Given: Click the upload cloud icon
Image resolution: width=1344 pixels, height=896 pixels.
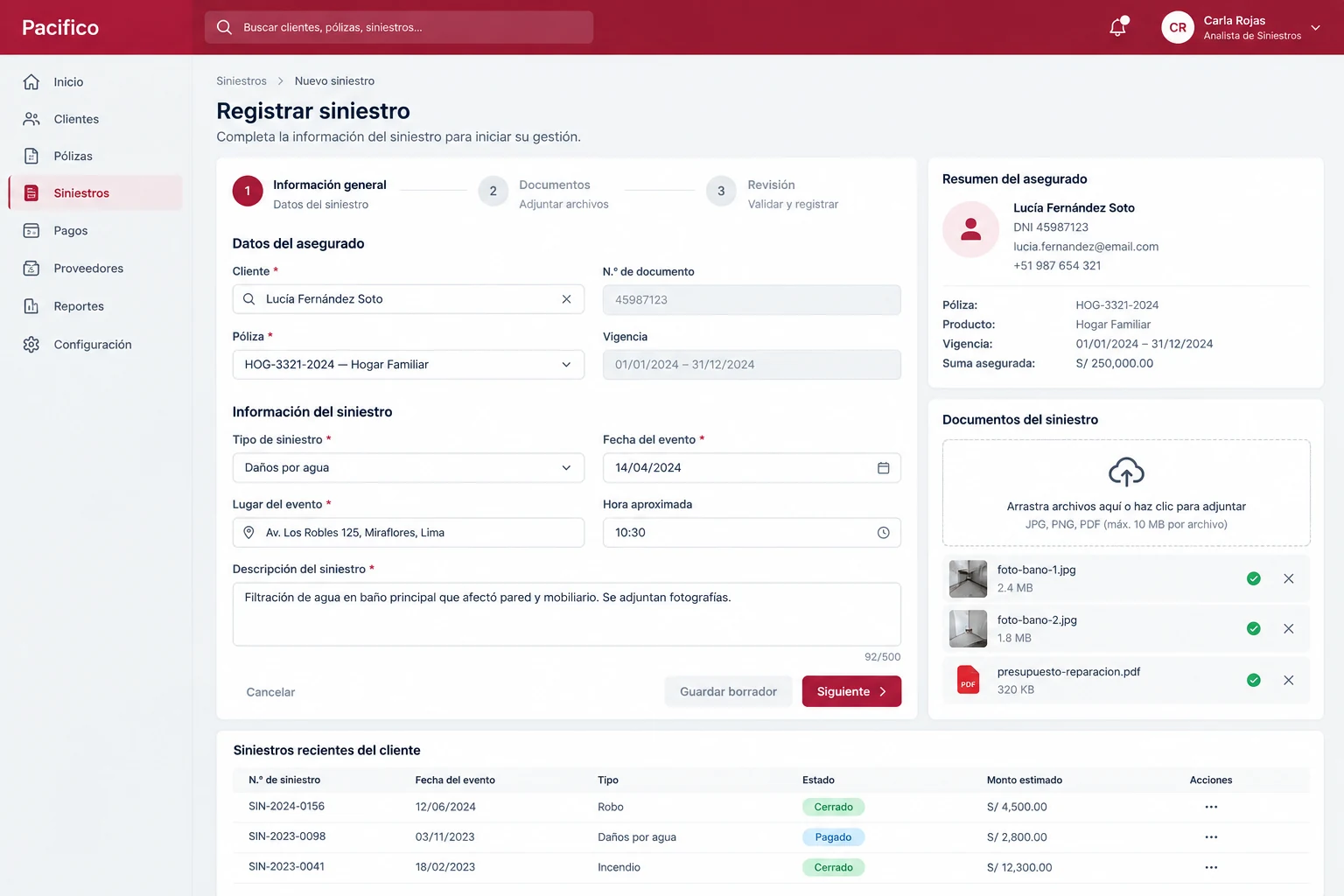Looking at the screenshot, I should [x=1126, y=472].
